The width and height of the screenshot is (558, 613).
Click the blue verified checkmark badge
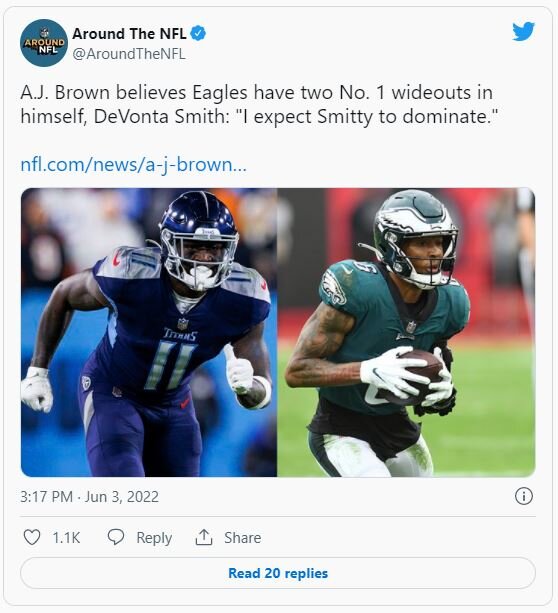click(x=198, y=34)
